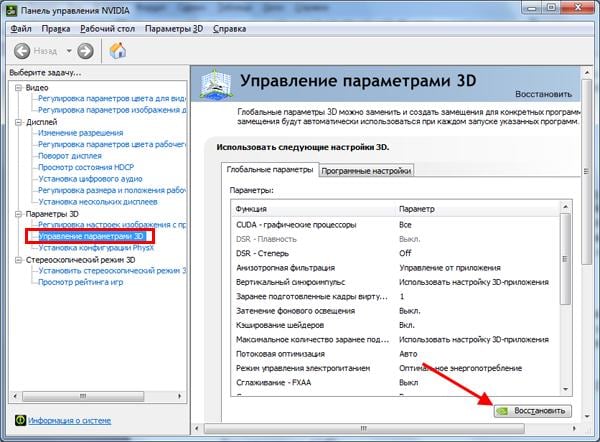Click the NVIDIA logo in title bar
Screen dimensions: 600x442
pos(13,8)
